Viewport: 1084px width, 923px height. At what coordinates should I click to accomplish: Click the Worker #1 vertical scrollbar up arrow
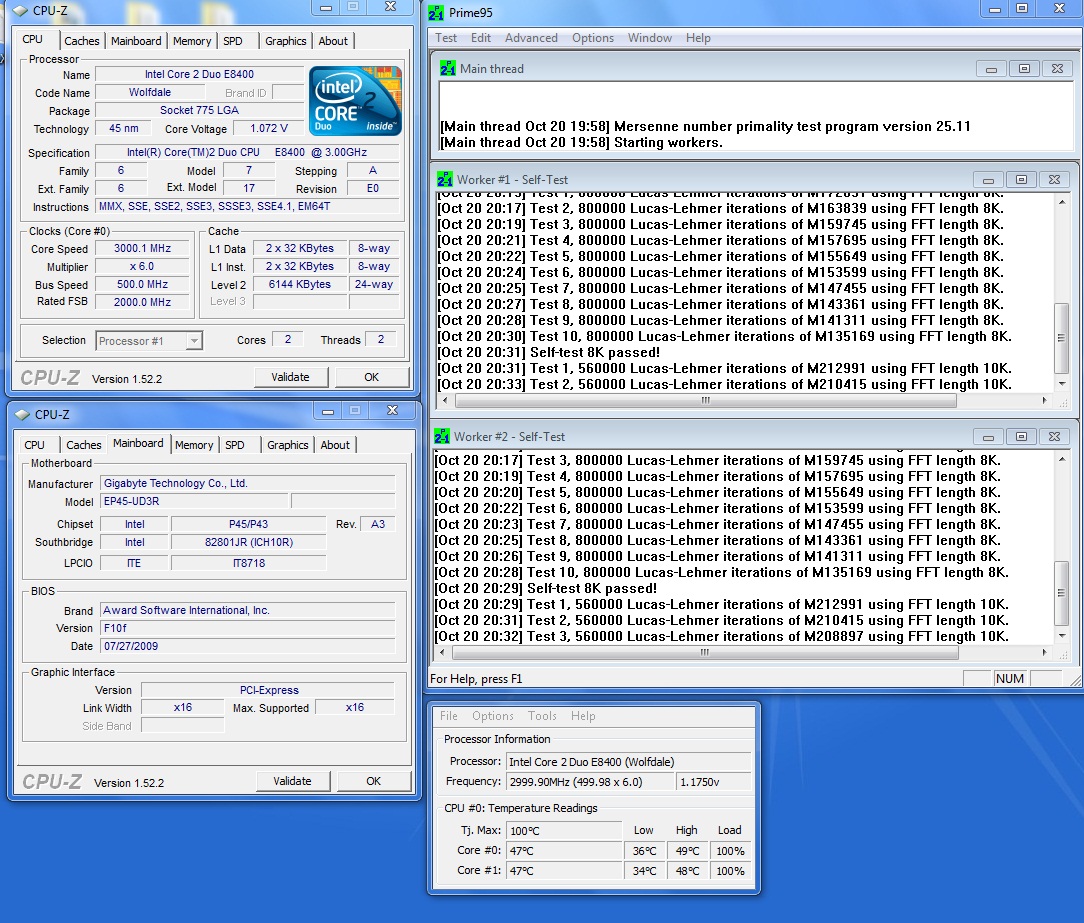pos(1061,202)
